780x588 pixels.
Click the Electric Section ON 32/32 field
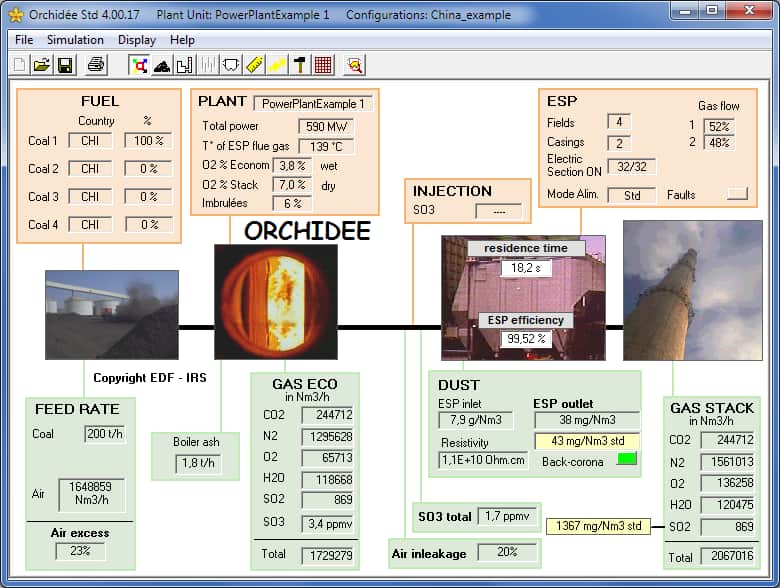pyautogui.click(x=632, y=167)
